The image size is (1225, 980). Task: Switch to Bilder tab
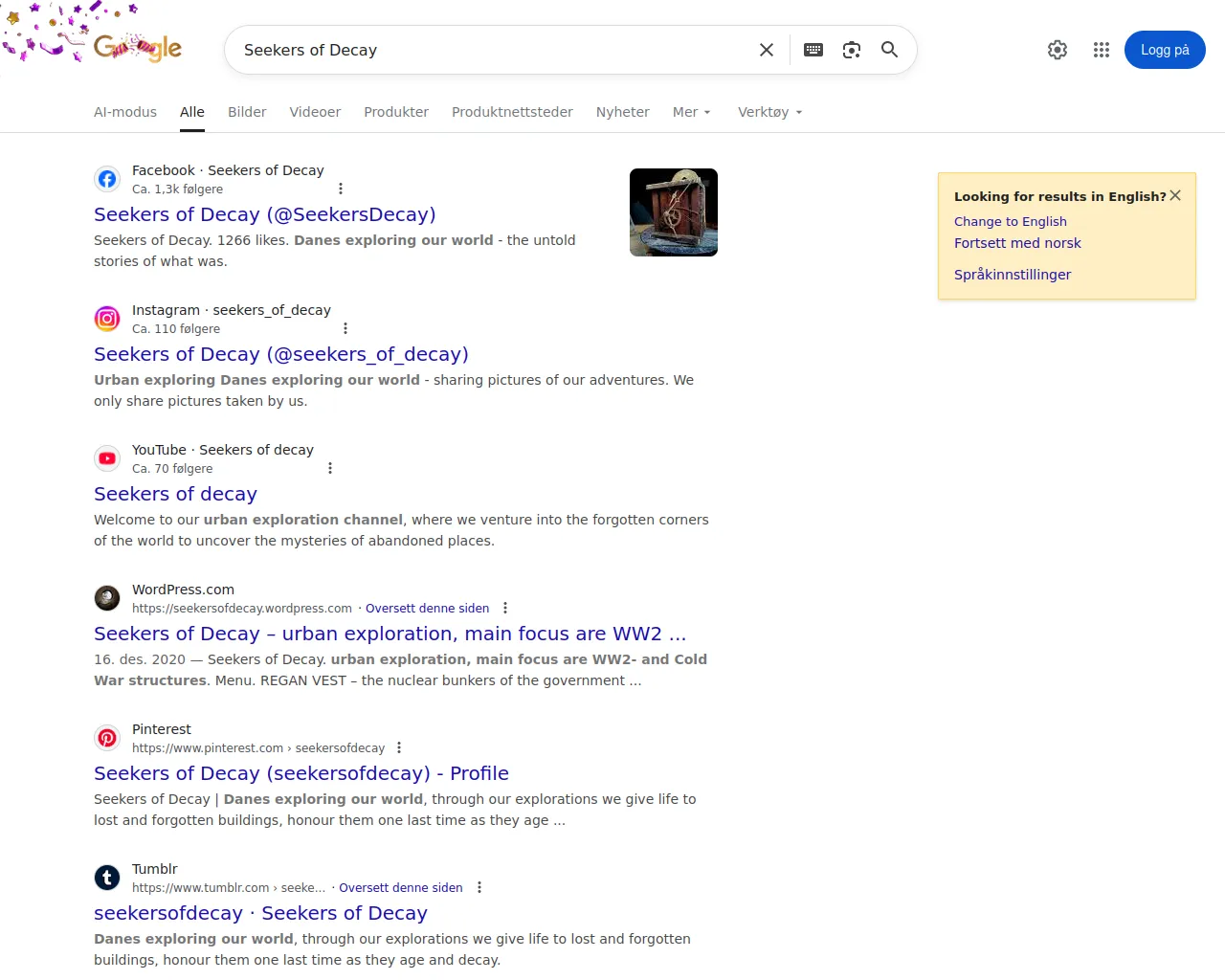coord(247,112)
